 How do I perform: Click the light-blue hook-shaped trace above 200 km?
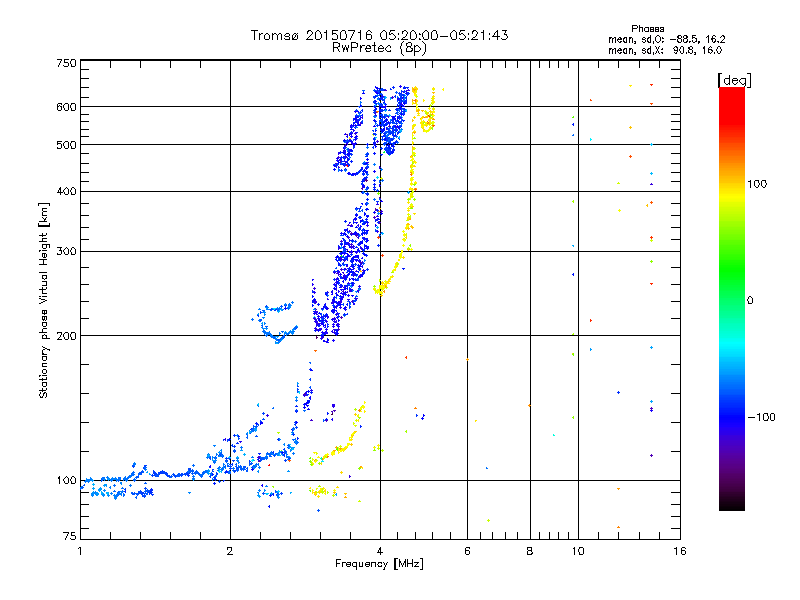tap(273, 321)
